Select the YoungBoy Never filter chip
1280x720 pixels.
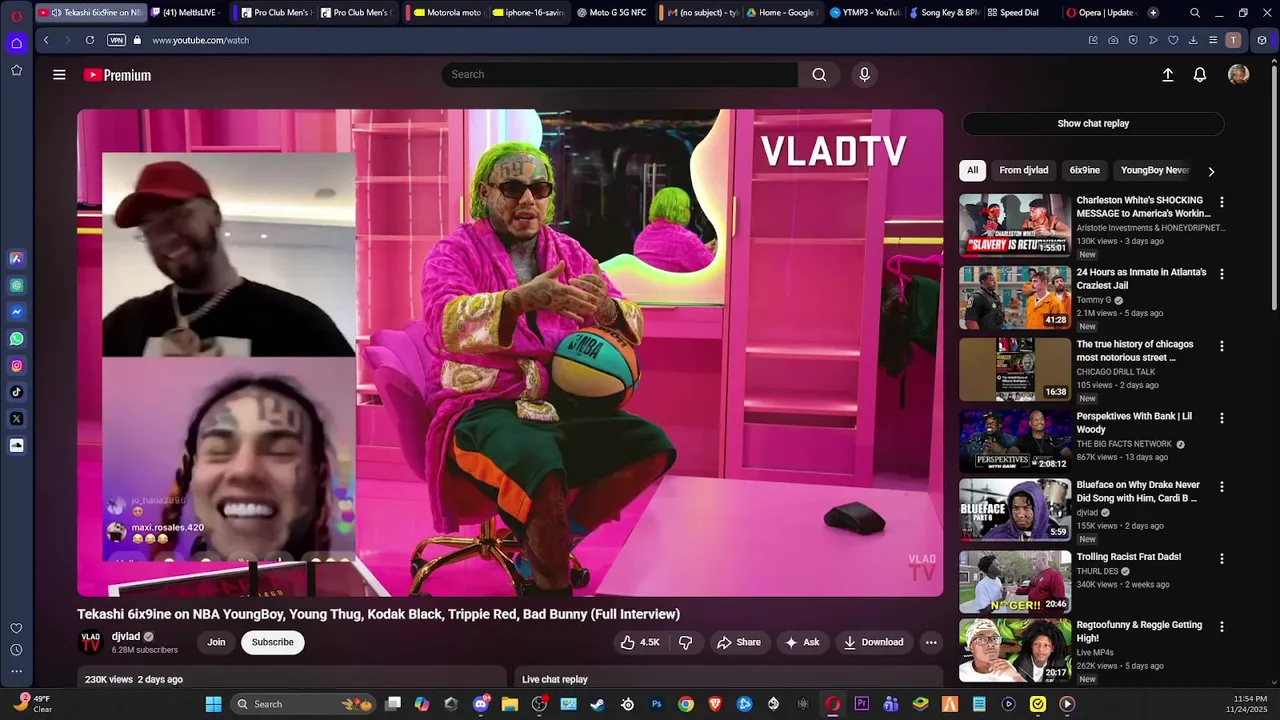tap(1155, 170)
